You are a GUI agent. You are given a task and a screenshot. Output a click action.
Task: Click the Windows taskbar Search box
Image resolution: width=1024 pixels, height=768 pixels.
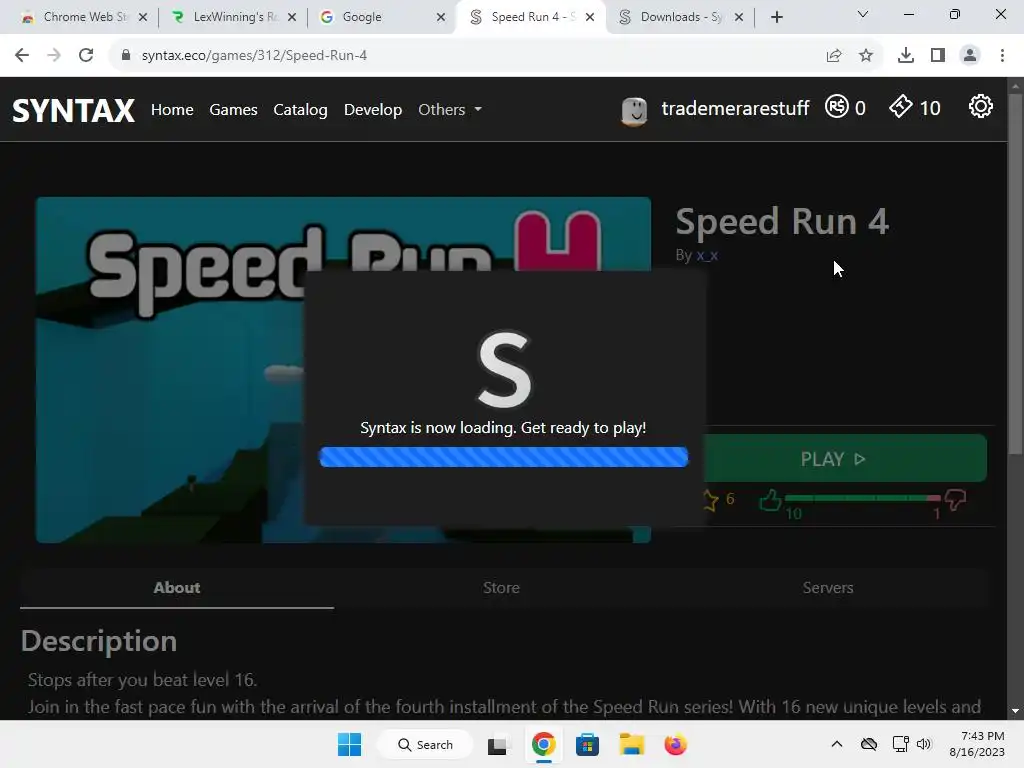tap(426, 744)
